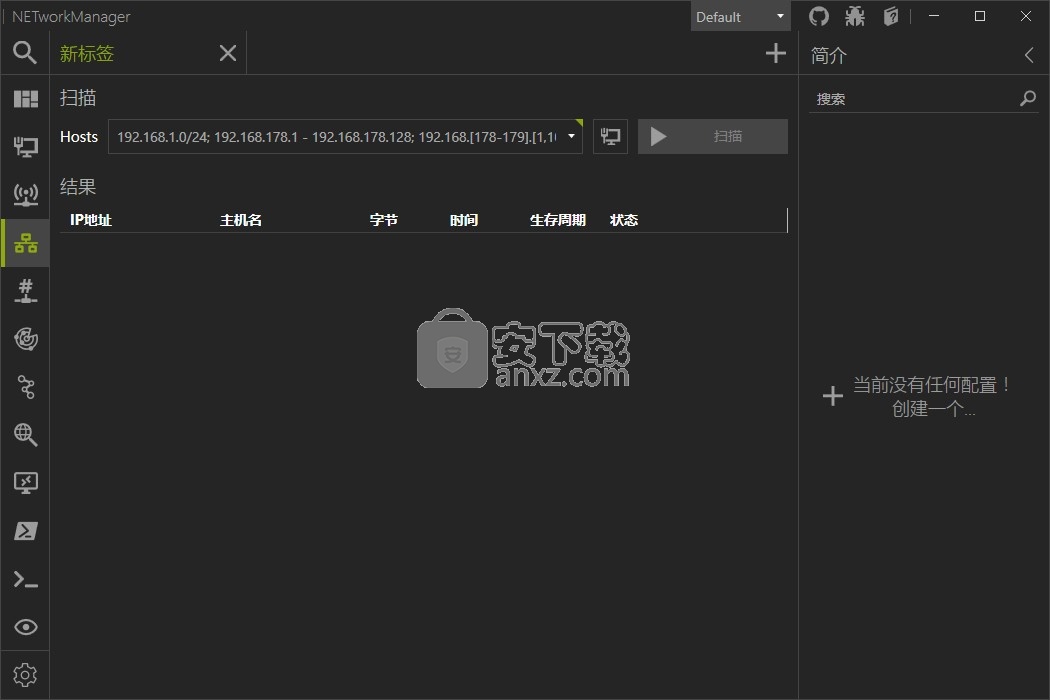Viewport: 1050px width, 700px height.
Task: Collapse the 简介 profile panel chevron
Action: click(x=1029, y=55)
